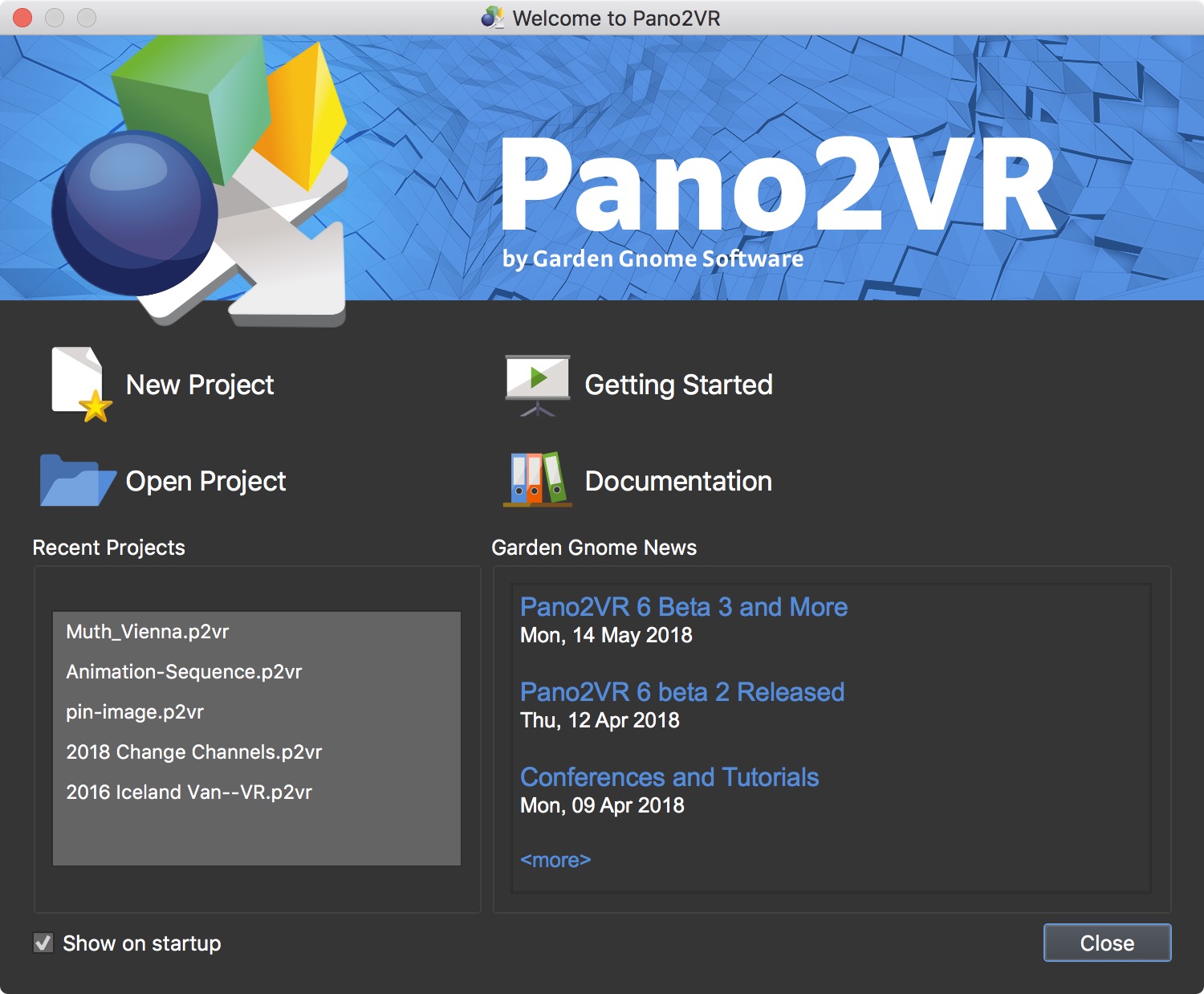Image resolution: width=1204 pixels, height=994 pixels.
Task: Open Conferences and Tutorials news link
Action: click(x=669, y=777)
